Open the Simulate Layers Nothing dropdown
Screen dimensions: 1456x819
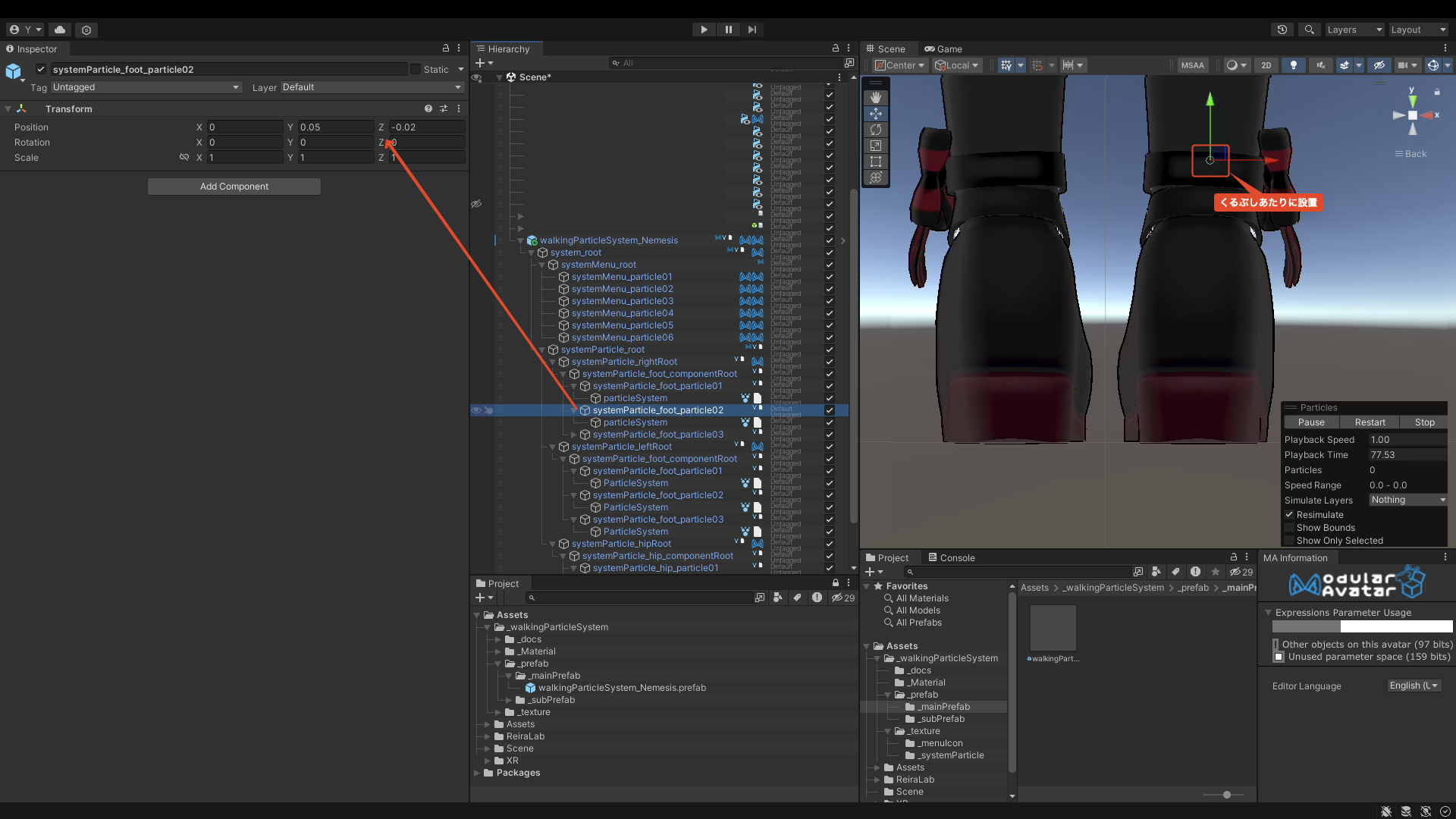pos(1408,500)
